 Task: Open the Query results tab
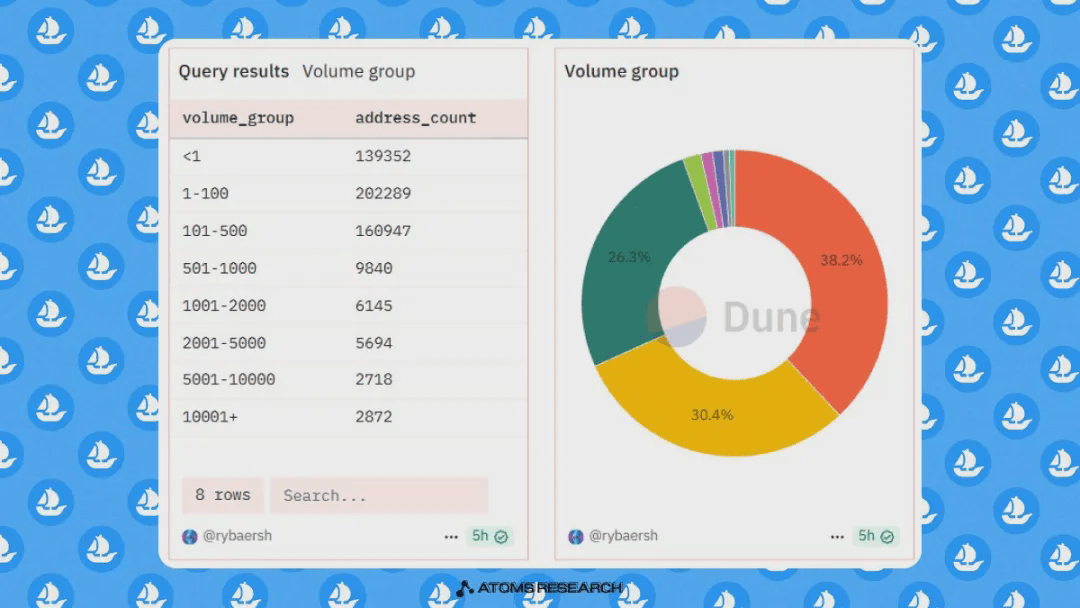tap(233, 72)
